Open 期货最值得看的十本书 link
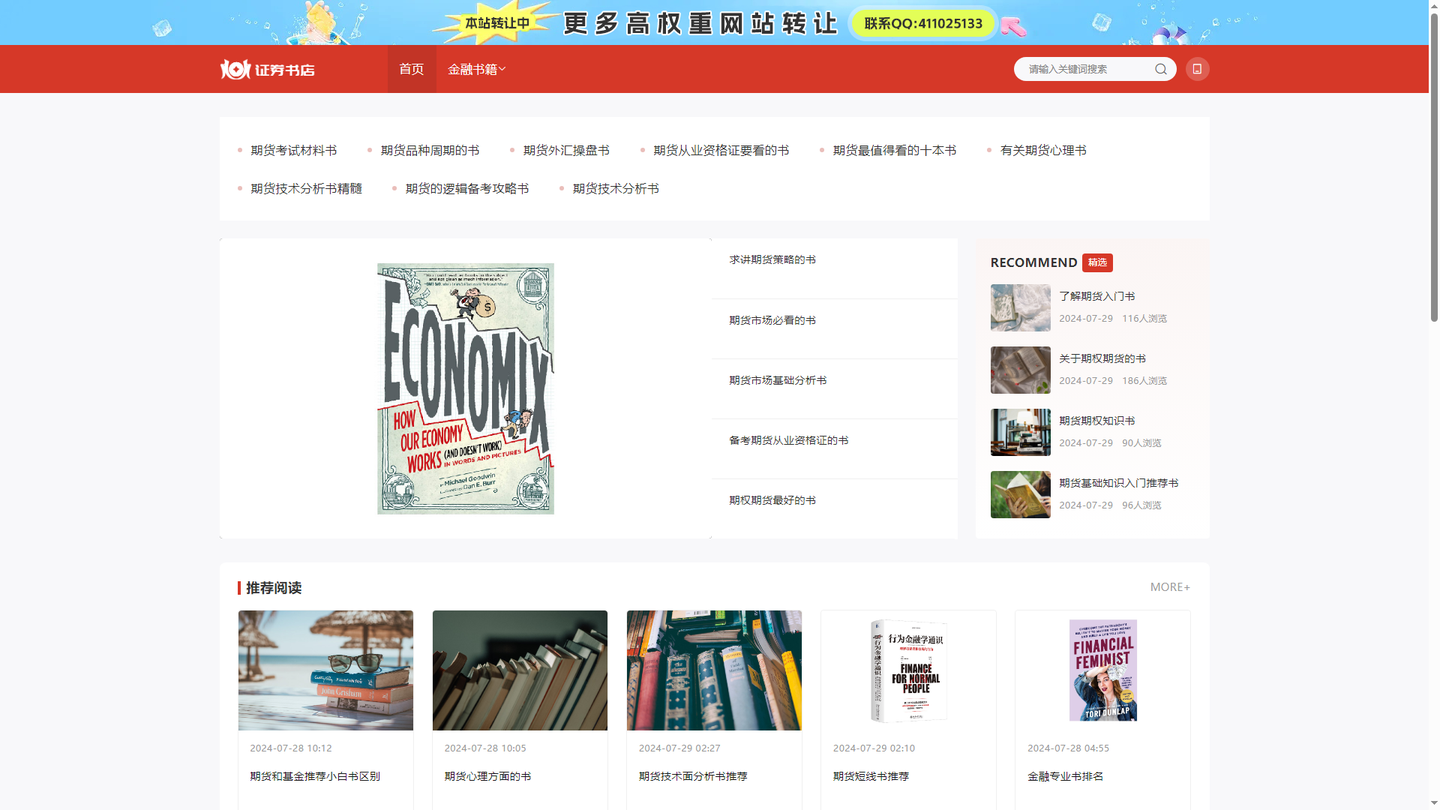Screen dimensions: 1440x810 coord(895,150)
